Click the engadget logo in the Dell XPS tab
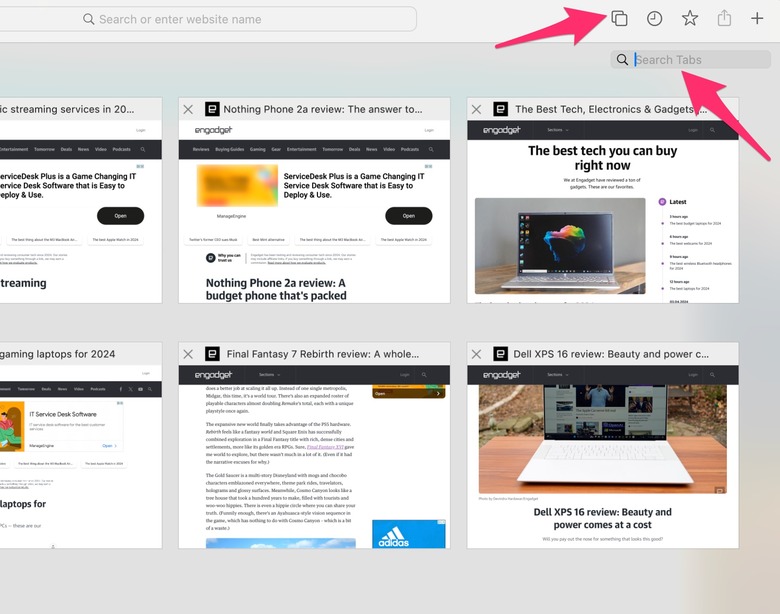Viewport: 780px width, 614px height. (501, 375)
